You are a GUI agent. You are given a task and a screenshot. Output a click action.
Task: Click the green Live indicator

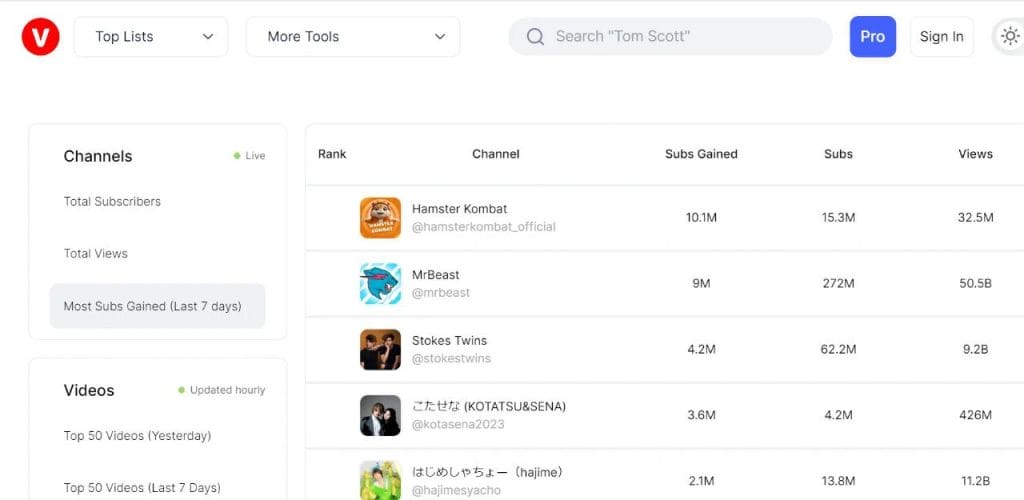(249, 156)
